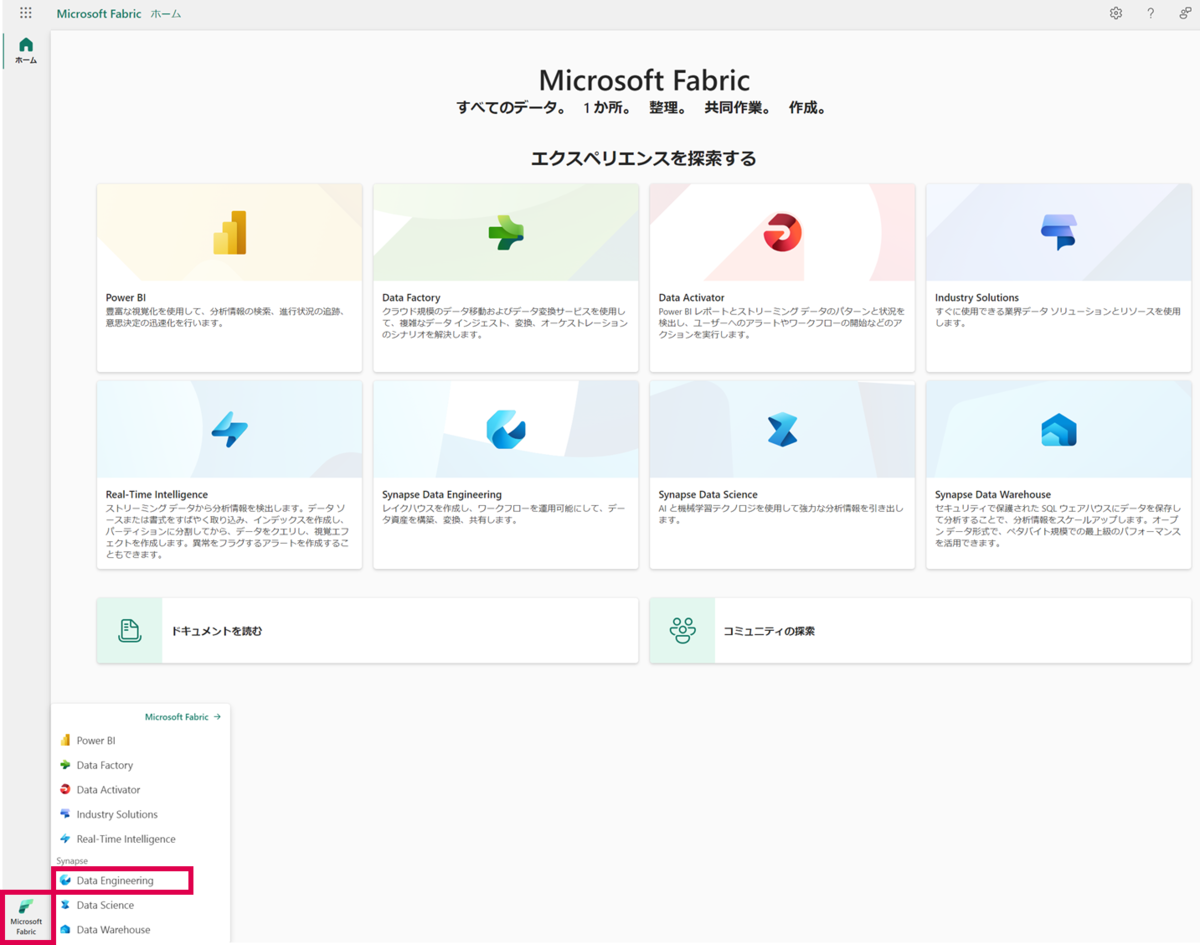Click the Data Engineering icon in switcher menu
Image resolution: width=1200 pixels, height=945 pixels.
click(x=65, y=881)
